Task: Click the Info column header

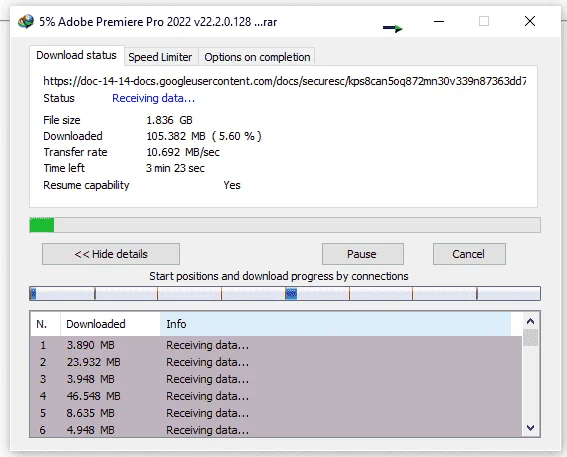Action: pos(335,324)
